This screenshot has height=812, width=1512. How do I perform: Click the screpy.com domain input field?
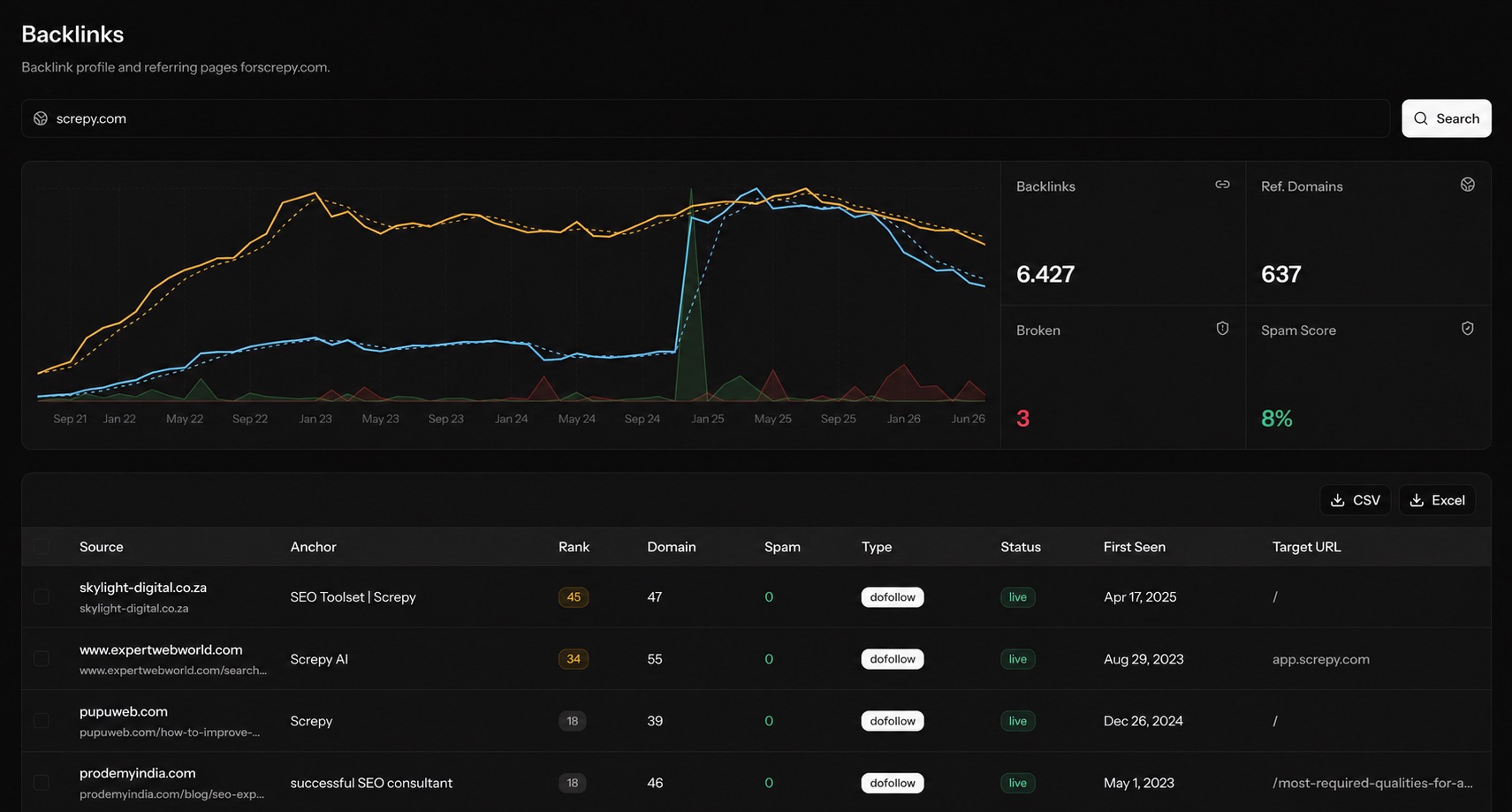click(705, 118)
